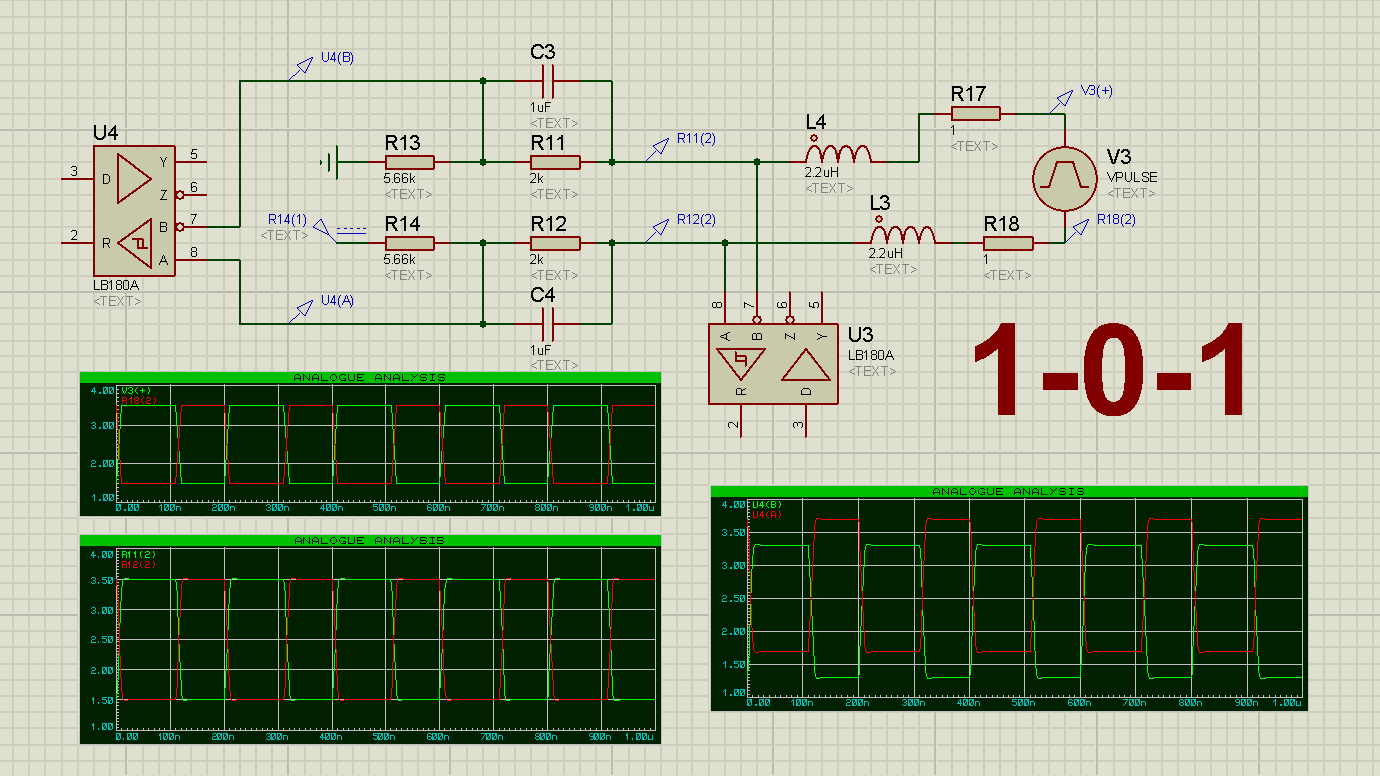Click the VPULSE label beside V3

click(1132, 177)
